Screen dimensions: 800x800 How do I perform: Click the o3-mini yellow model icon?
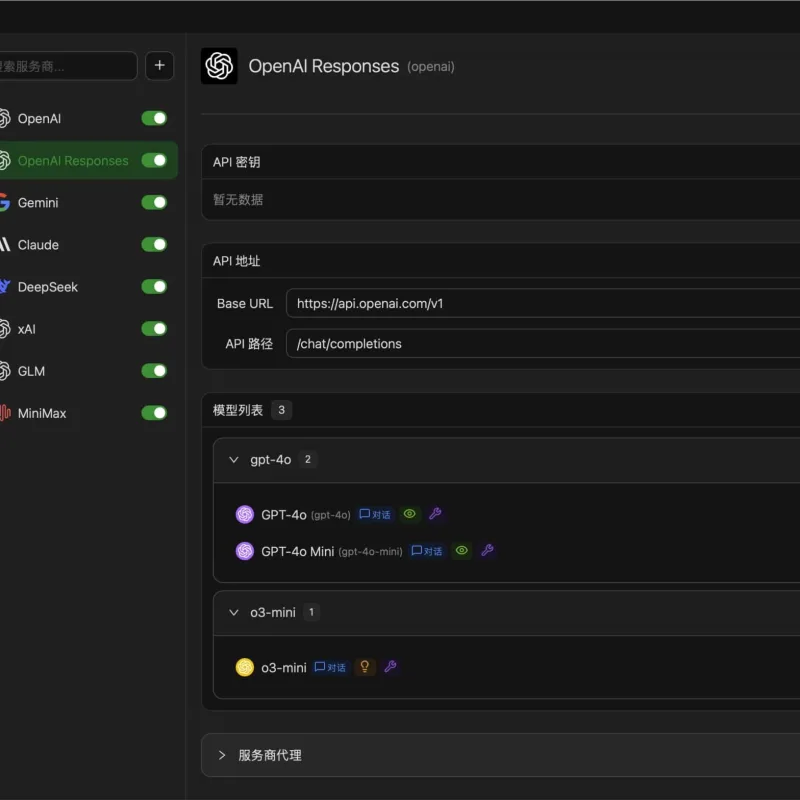click(x=245, y=667)
